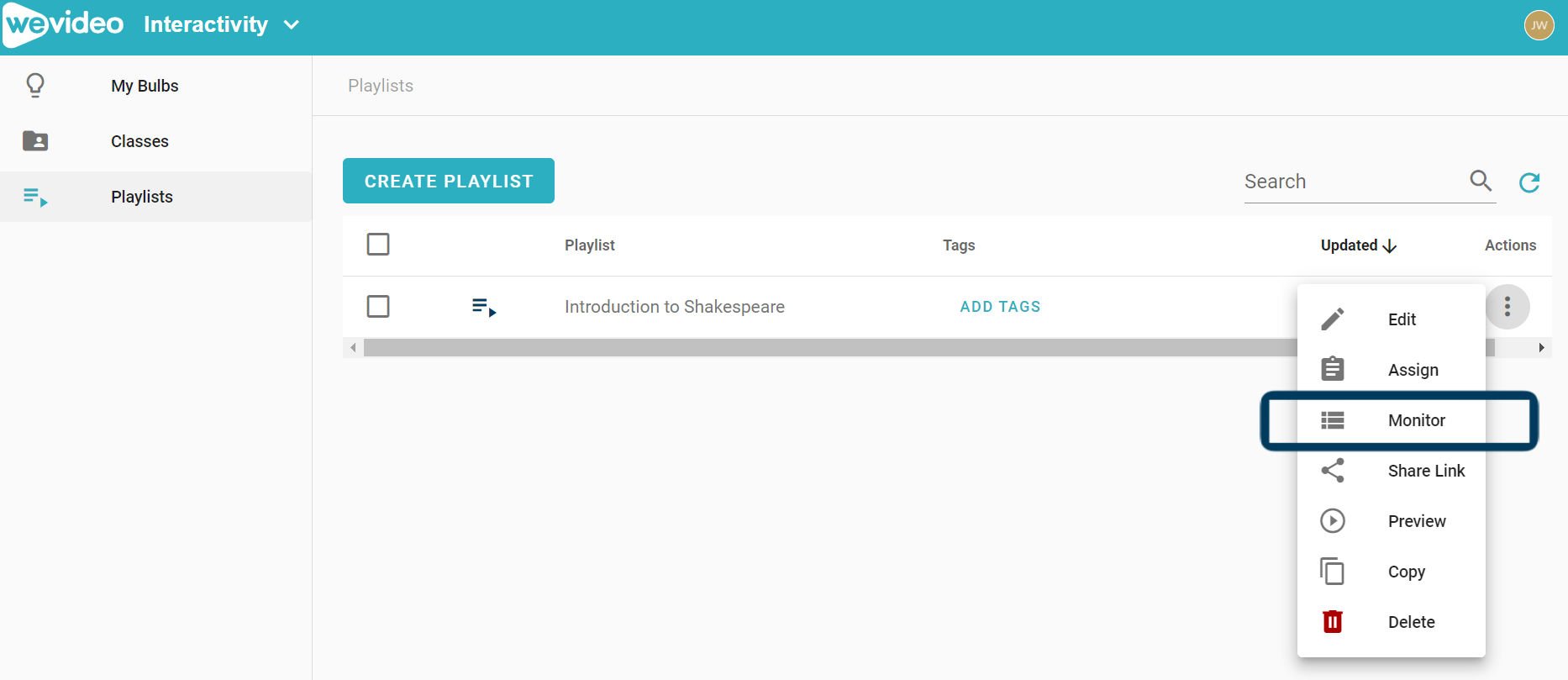This screenshot has width=1568, height=680.
Task: Click the refresh playlists icon
Action: pos(1529,182)
